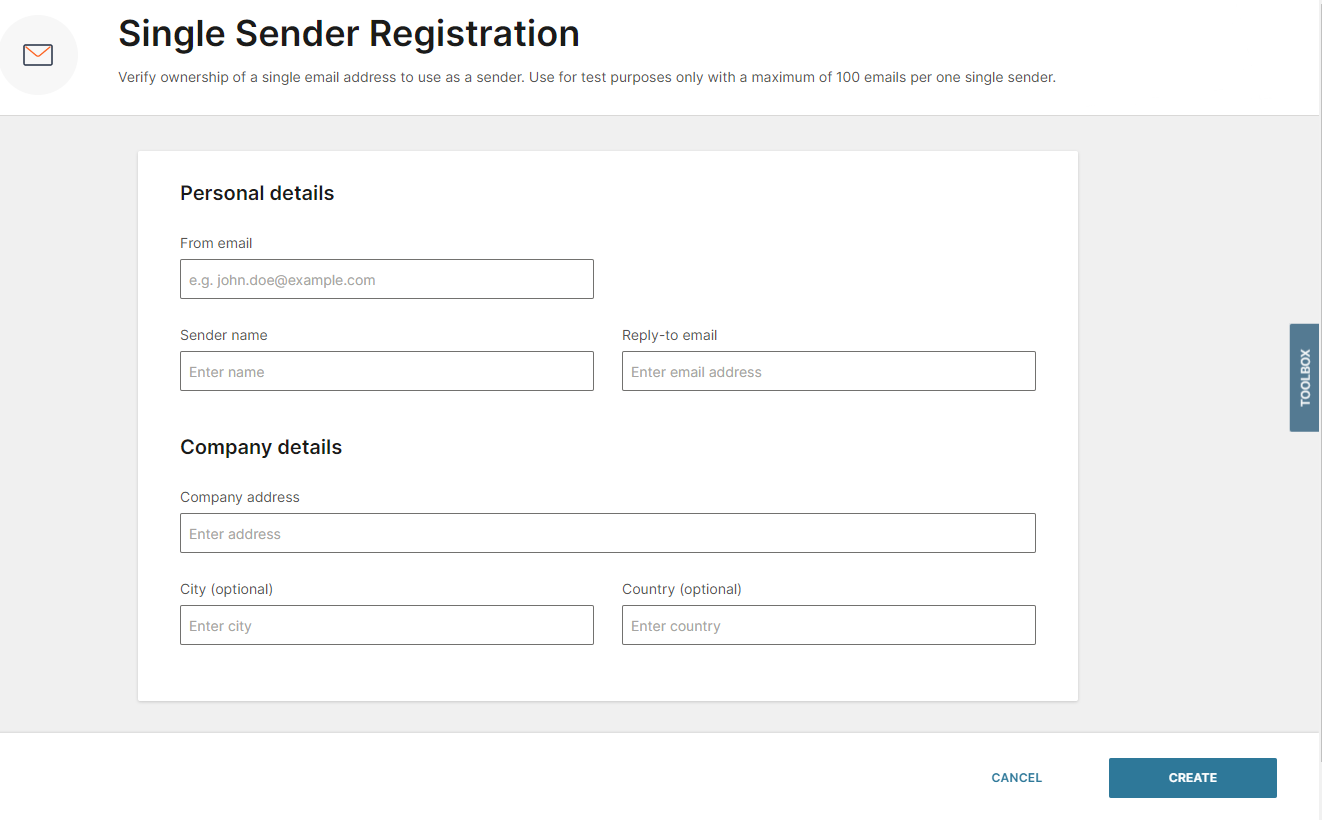The image size is (1322, 820).
Task: Click the "City (optional)" label
Action: [x=226, y=589]
